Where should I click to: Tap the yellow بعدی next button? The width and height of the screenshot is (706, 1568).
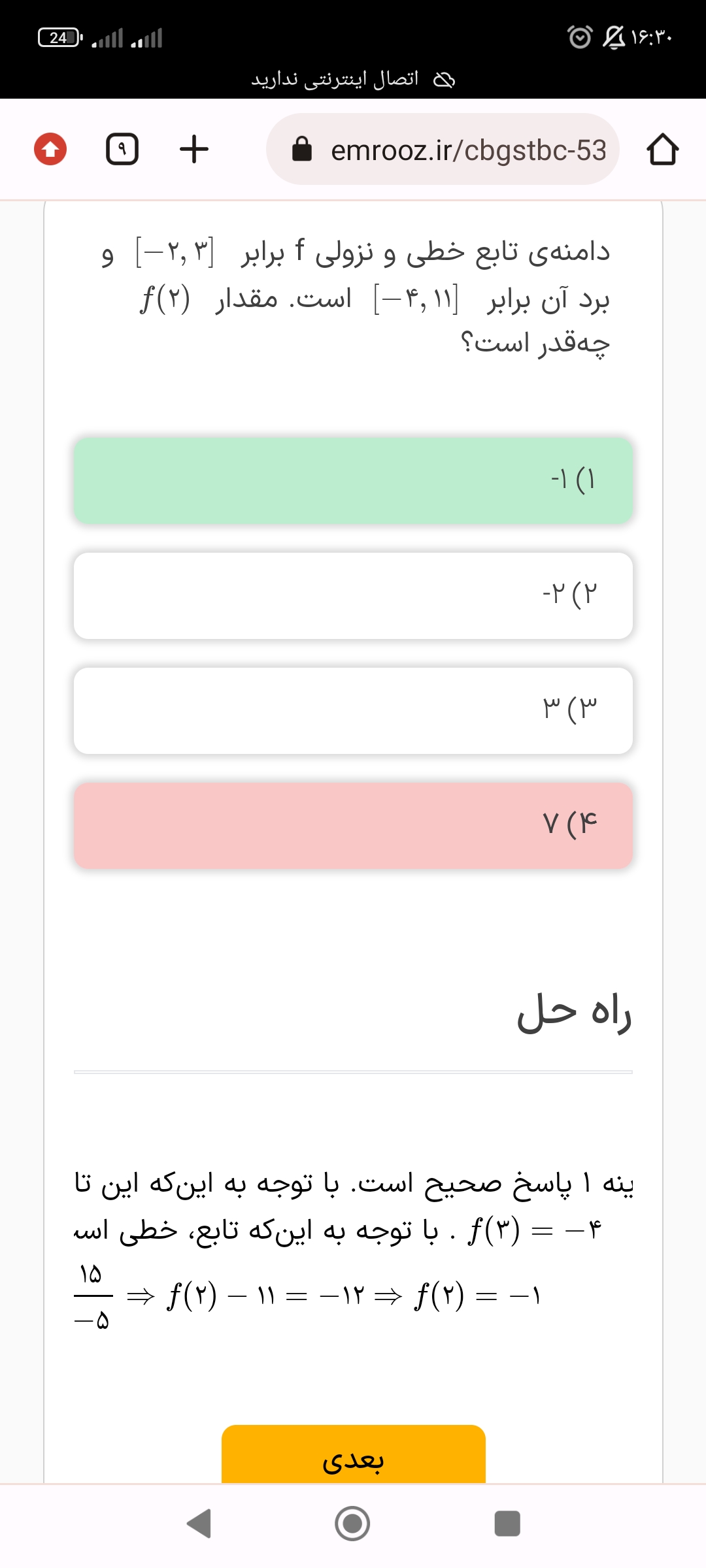tap(353, 1456)
